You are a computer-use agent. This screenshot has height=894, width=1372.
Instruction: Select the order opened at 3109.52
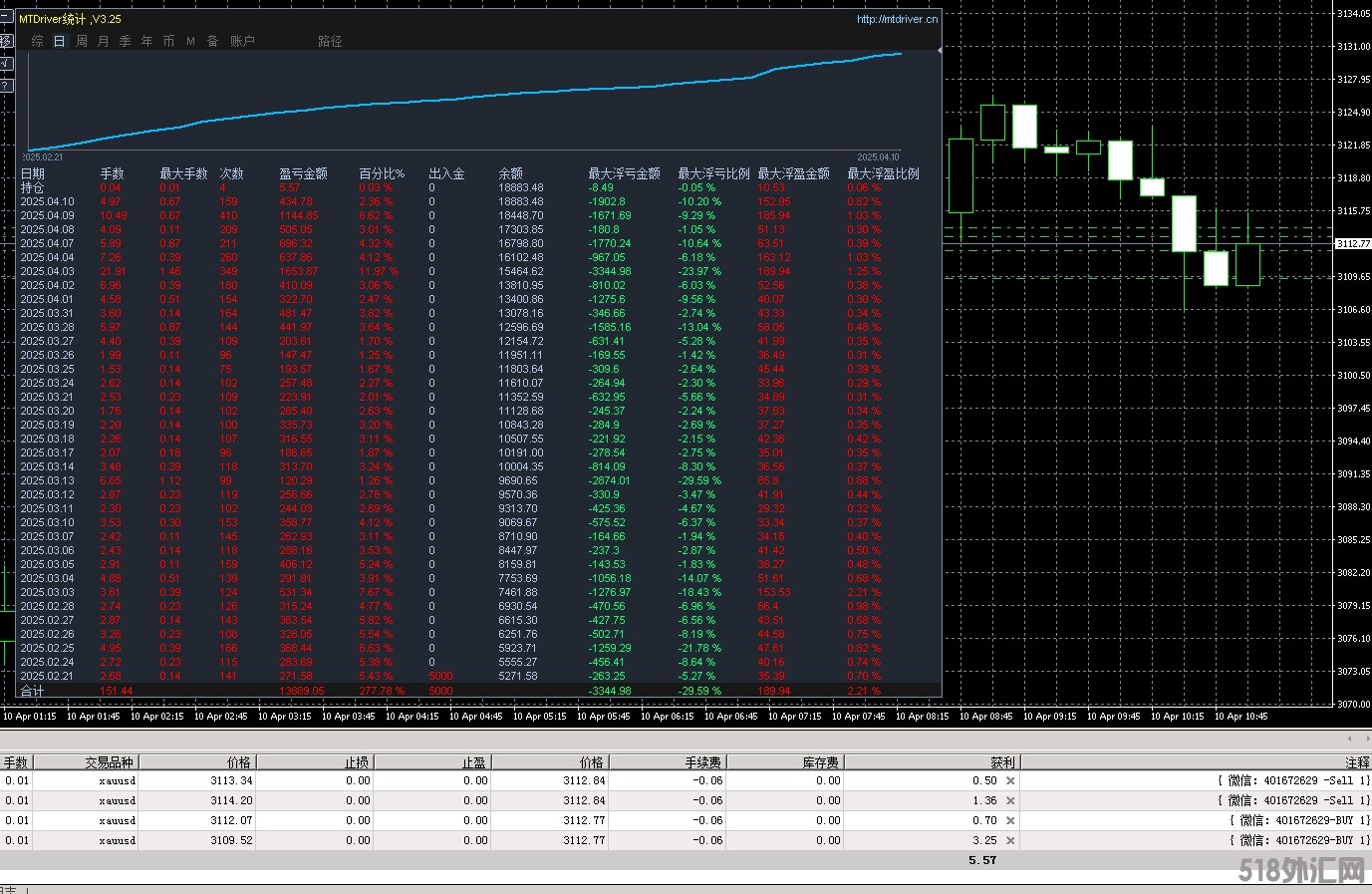click(x=686, y=840)
